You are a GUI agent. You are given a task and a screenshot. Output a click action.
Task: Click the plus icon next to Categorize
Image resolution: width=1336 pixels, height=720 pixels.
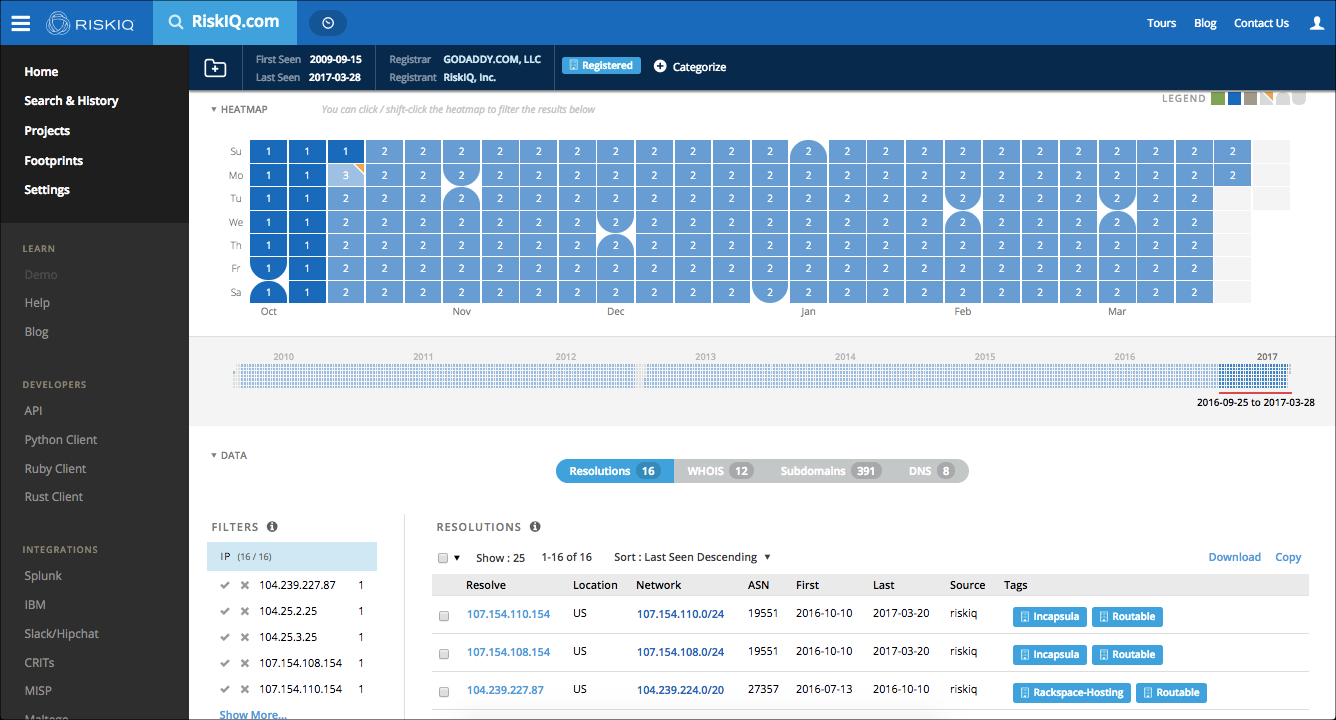point(660,67)
